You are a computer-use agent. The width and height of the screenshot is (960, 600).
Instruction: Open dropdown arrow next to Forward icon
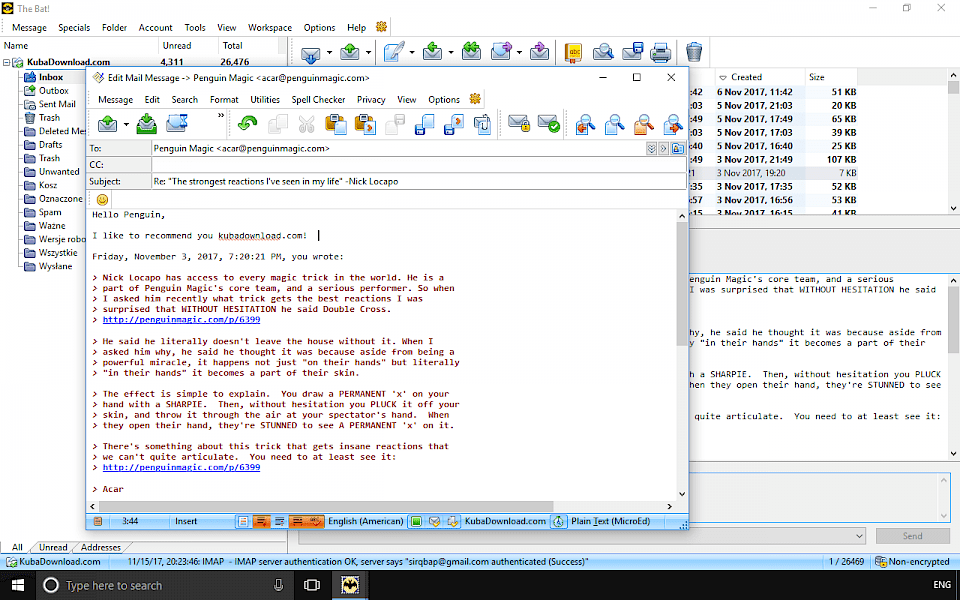pyautogui.click(x=519, y=53)
